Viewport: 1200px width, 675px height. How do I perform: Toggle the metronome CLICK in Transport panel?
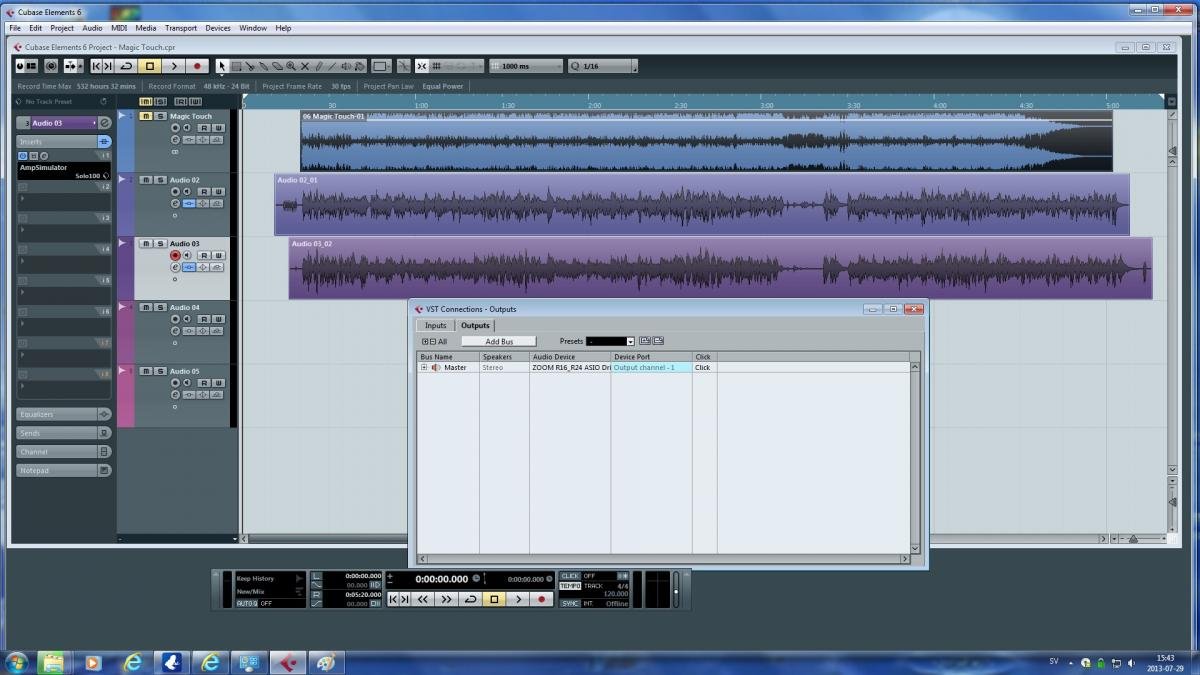click(x=570, y=576)
